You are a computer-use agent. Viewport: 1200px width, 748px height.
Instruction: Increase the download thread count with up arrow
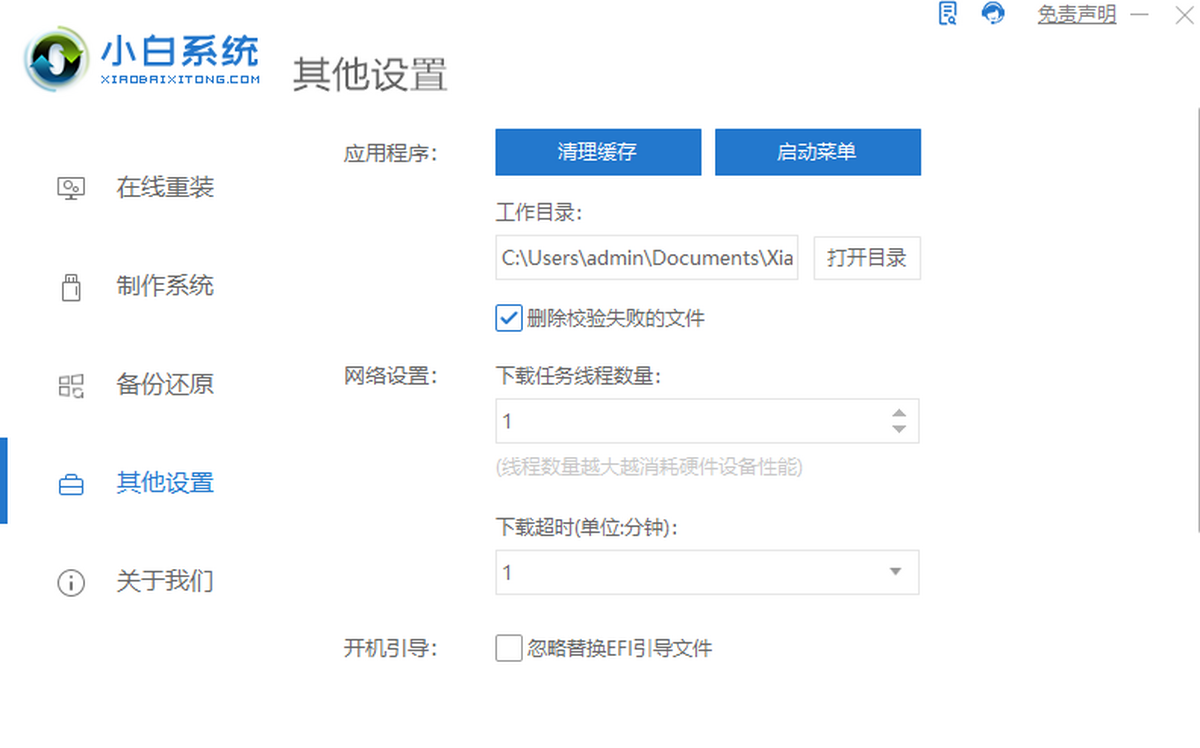pyautogui.click(x=899, y=413)
